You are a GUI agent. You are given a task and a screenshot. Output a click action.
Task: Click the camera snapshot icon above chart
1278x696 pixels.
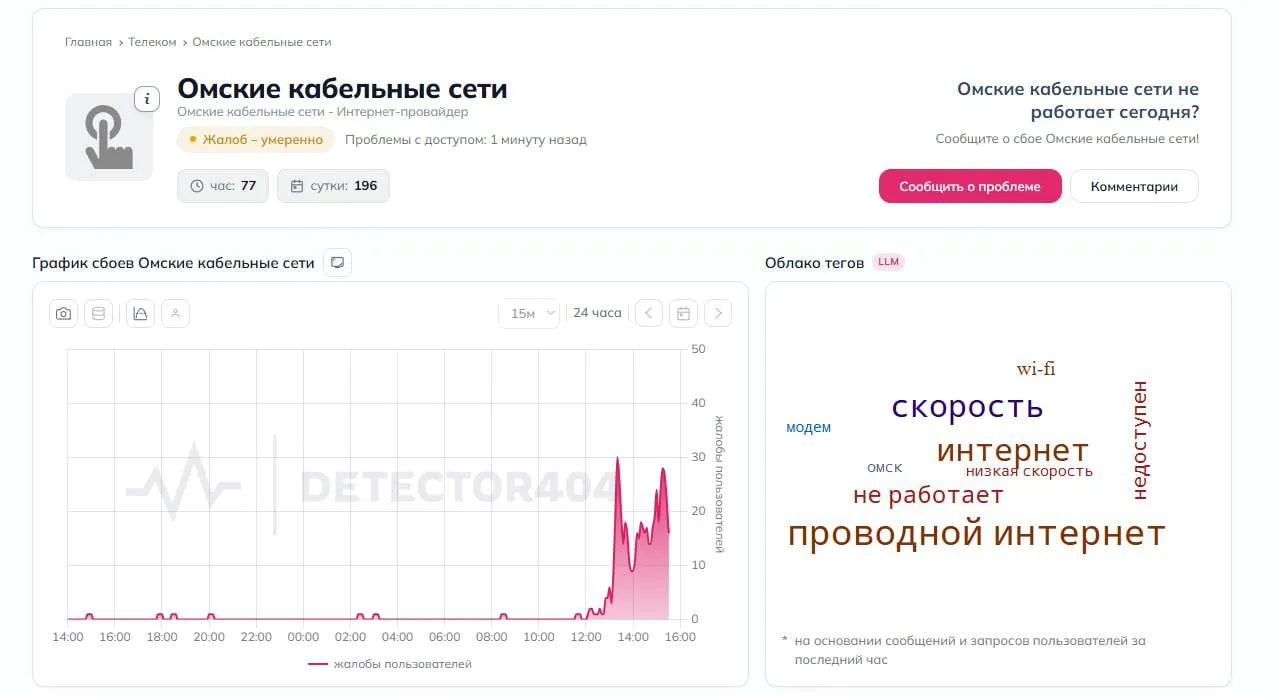coord(63,314)
